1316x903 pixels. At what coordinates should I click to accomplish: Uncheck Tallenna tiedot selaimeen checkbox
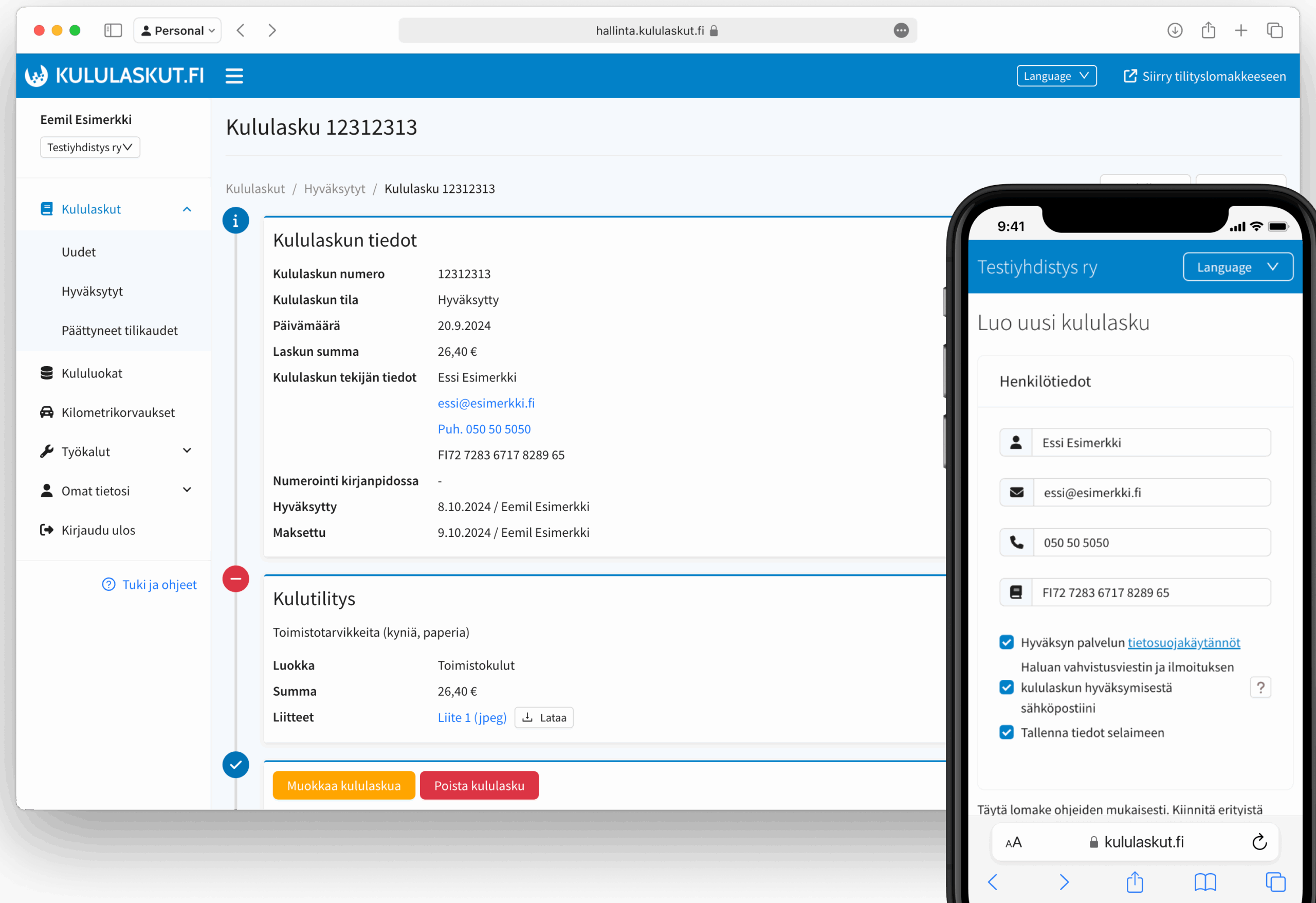(x=1007, y=732)
